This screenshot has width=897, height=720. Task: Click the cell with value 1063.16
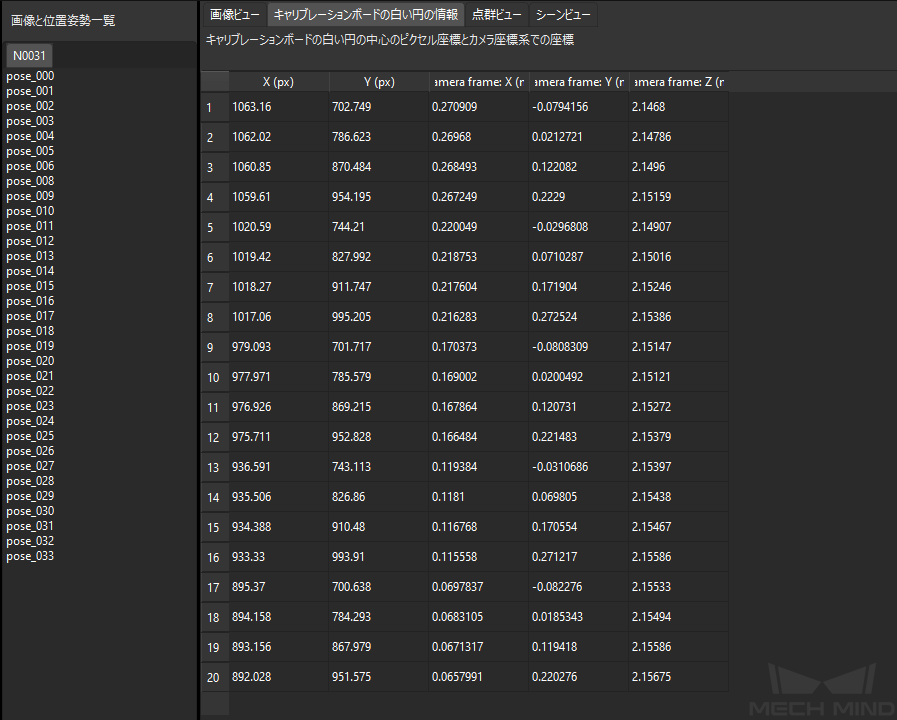point(279,107)
